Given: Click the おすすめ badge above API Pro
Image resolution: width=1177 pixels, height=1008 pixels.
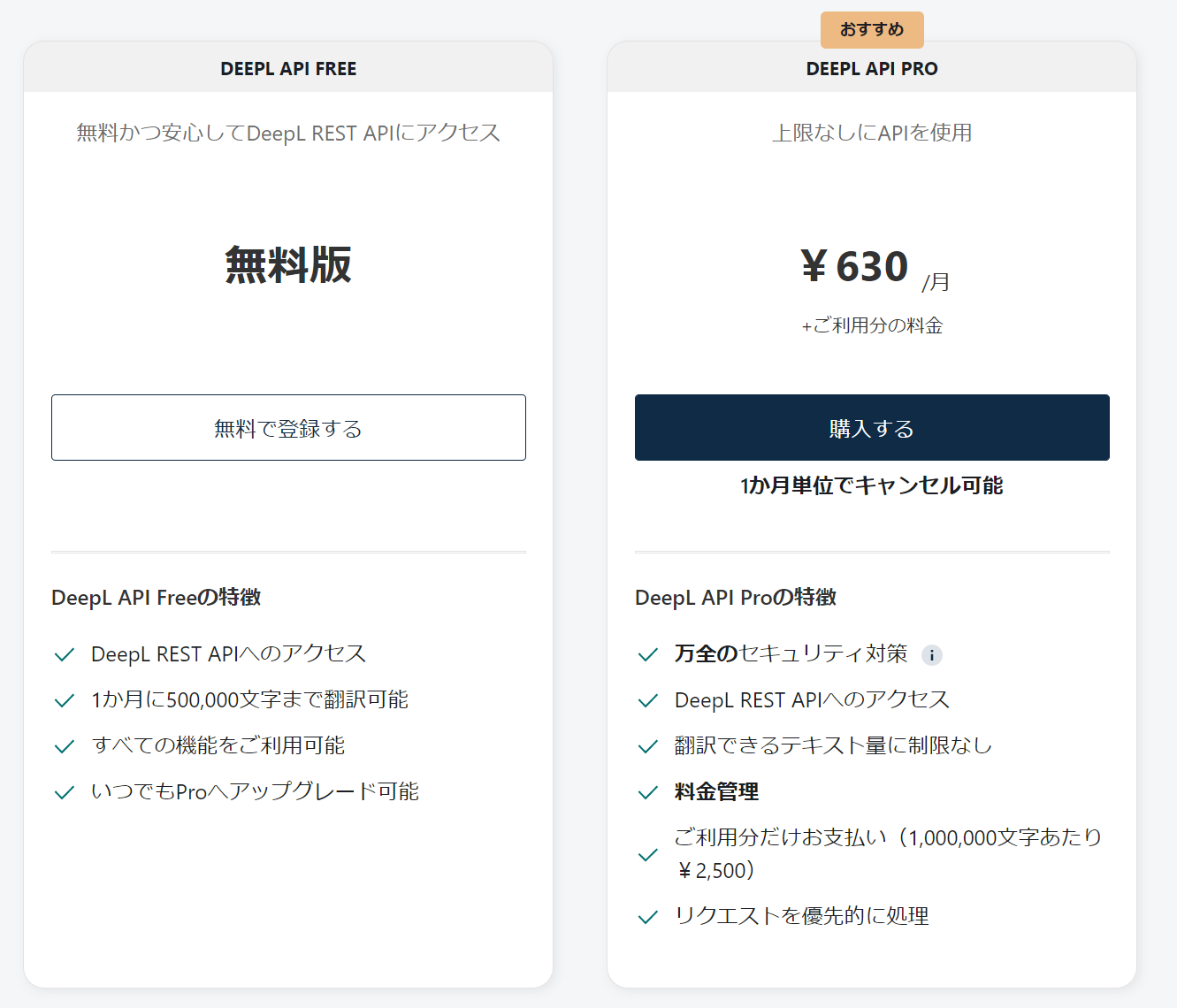Looking at the screenshot, I should point(872,30).
